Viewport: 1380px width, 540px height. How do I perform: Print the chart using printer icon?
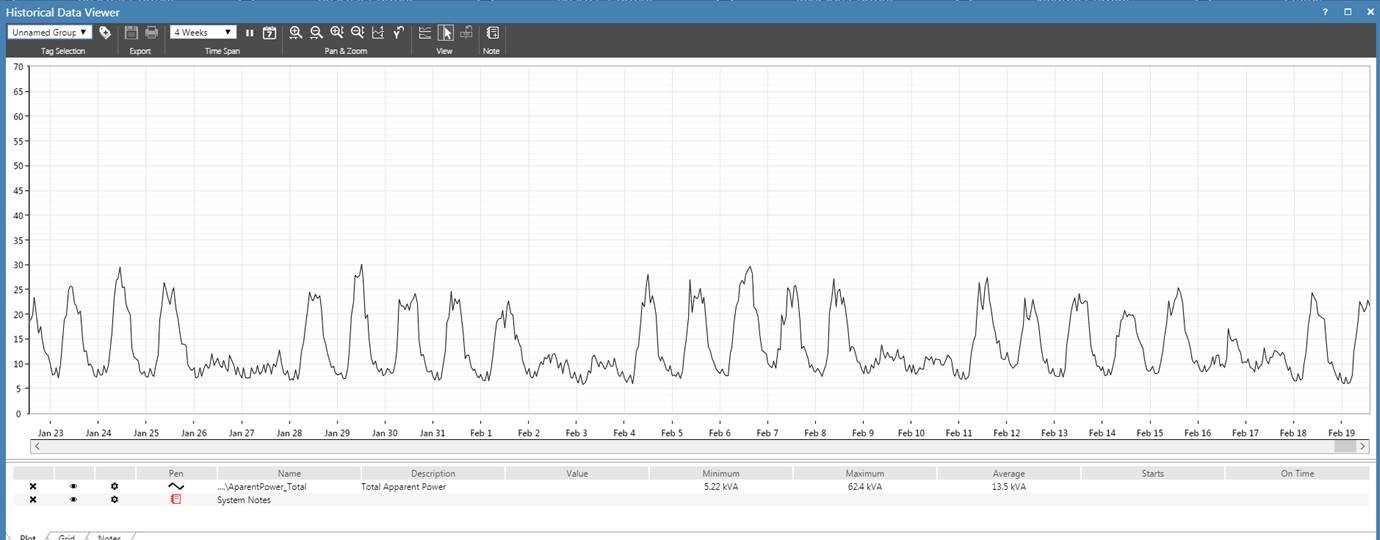(151, 33)
